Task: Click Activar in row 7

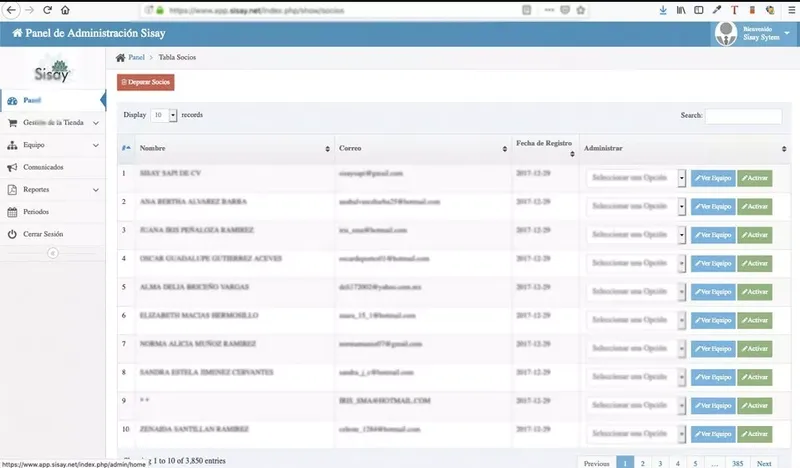Action: [755, 349]
